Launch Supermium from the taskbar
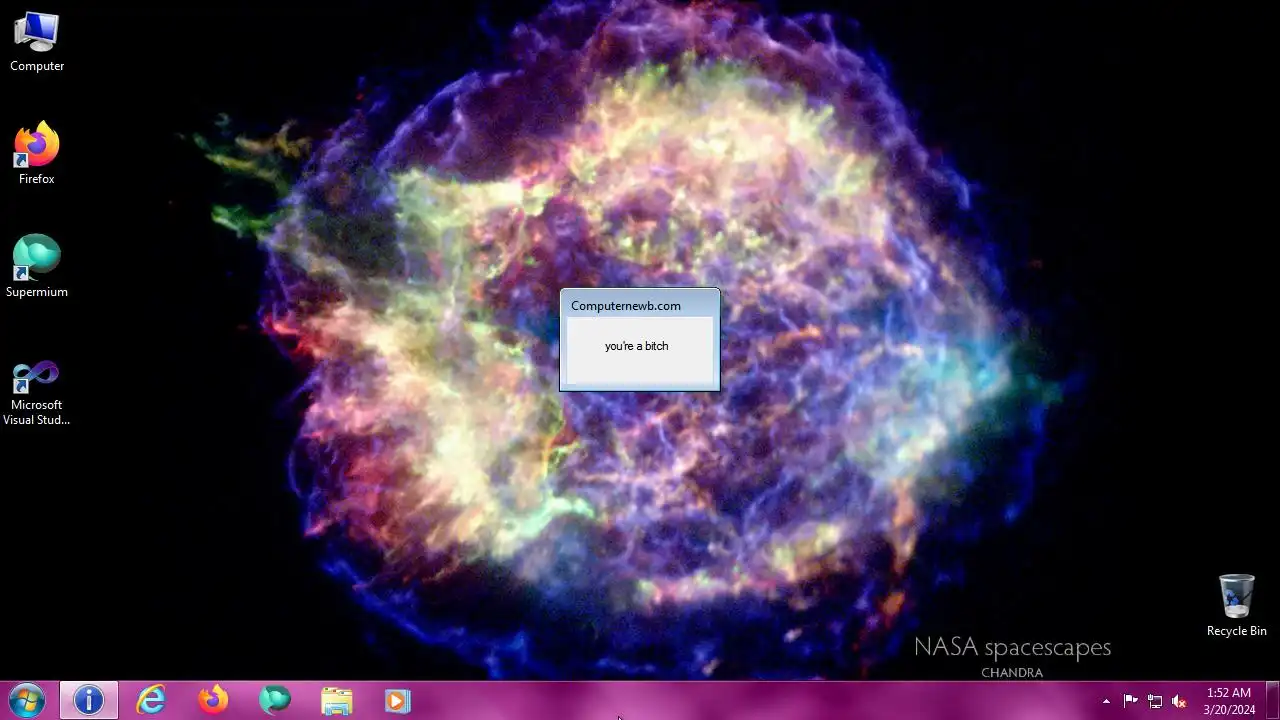Viewport: 1280px width, 720px height. coord(275,700)
